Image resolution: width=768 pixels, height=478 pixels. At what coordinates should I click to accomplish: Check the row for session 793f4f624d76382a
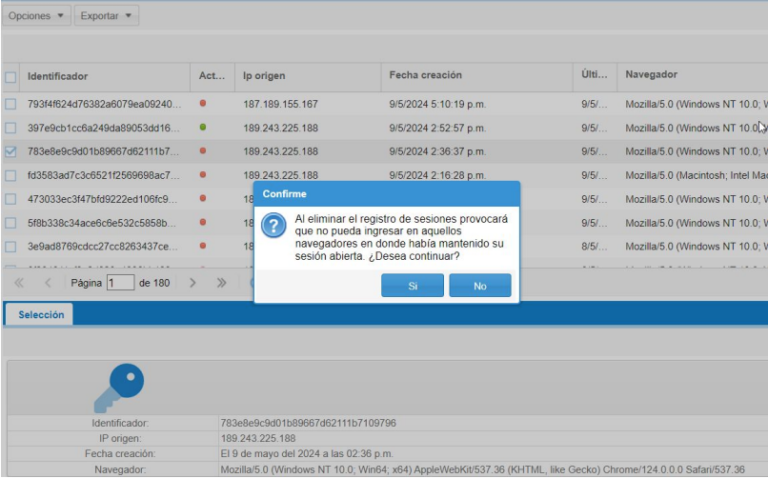click(10, 104)
